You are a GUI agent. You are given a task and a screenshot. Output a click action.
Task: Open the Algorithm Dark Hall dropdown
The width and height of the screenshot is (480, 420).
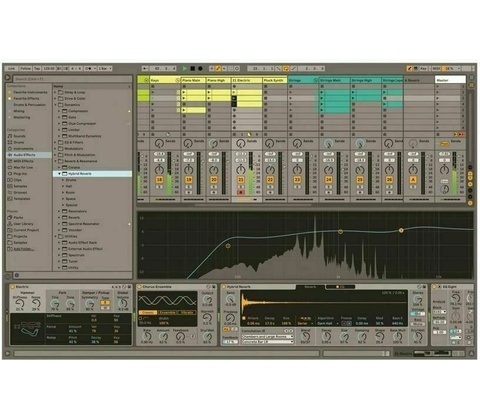click(327, 323)
